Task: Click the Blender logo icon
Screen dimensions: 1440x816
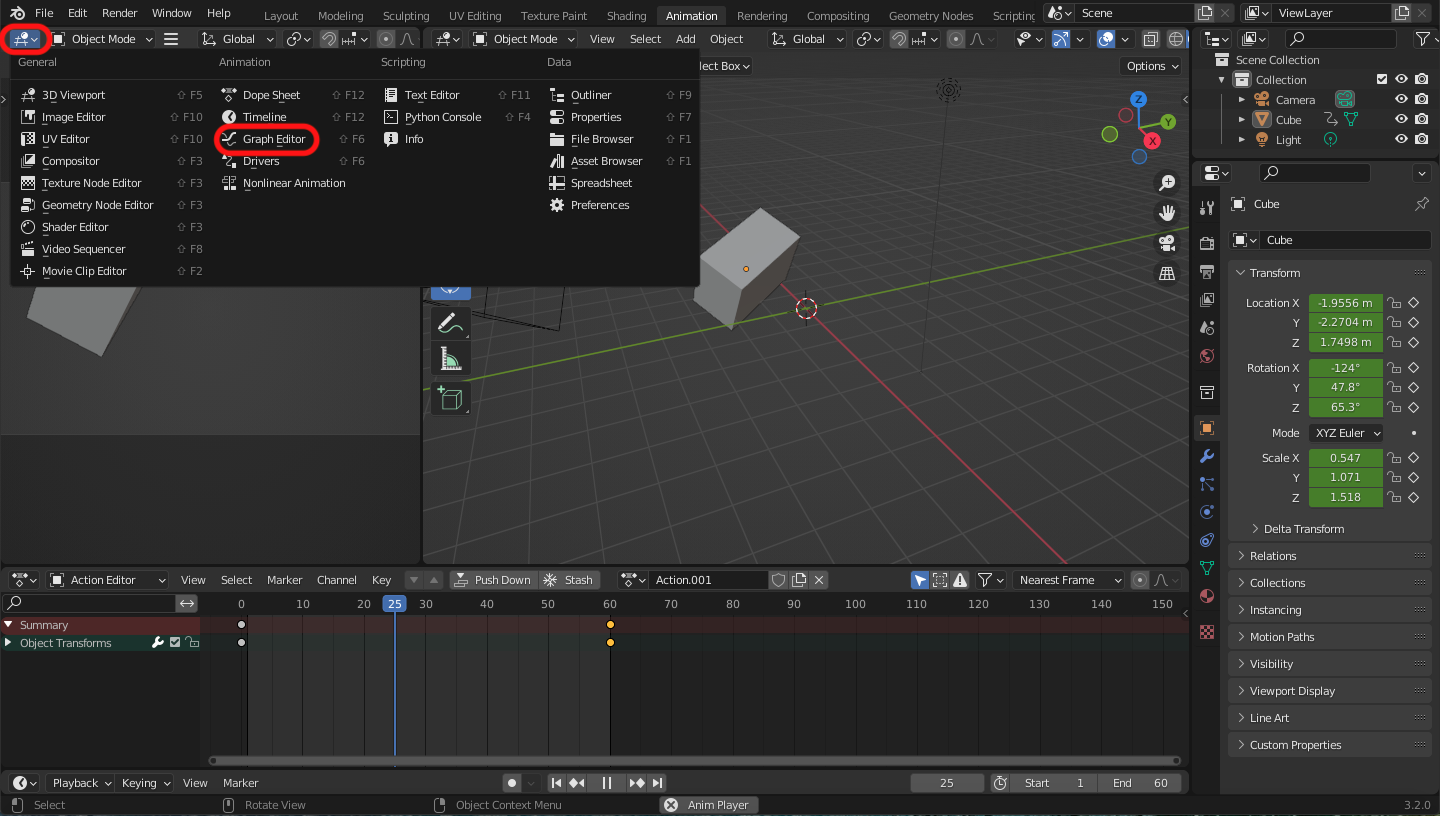Action: click(18, 13)
